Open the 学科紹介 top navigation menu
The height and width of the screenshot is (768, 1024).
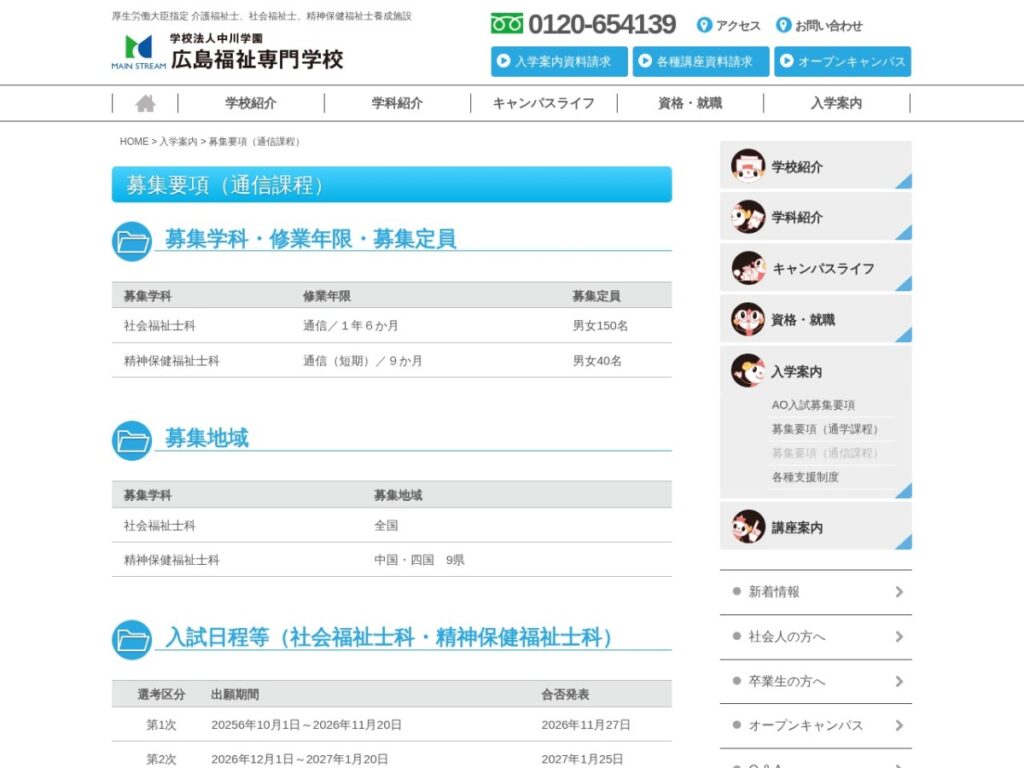[397, 103]
